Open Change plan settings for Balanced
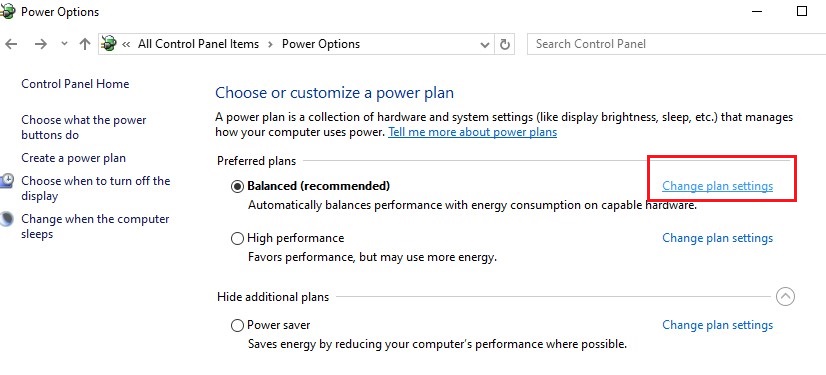826x375 pixels. 717,186
